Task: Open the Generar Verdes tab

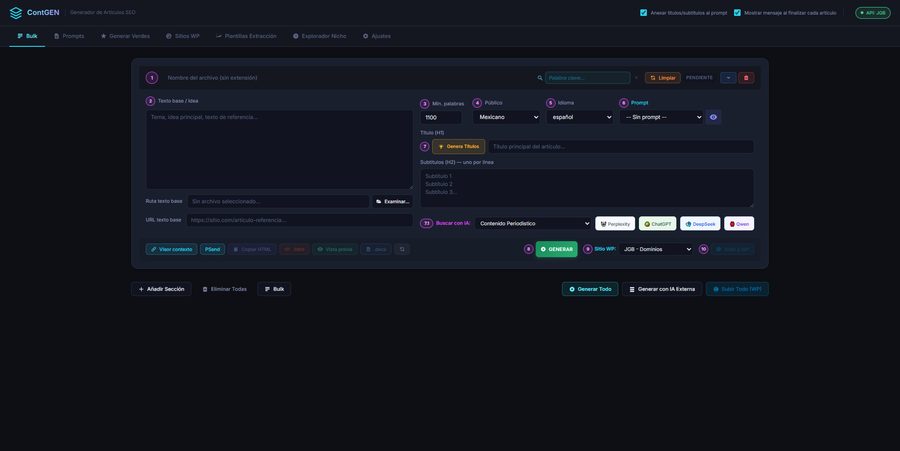Action: click(x=125, y=36)
